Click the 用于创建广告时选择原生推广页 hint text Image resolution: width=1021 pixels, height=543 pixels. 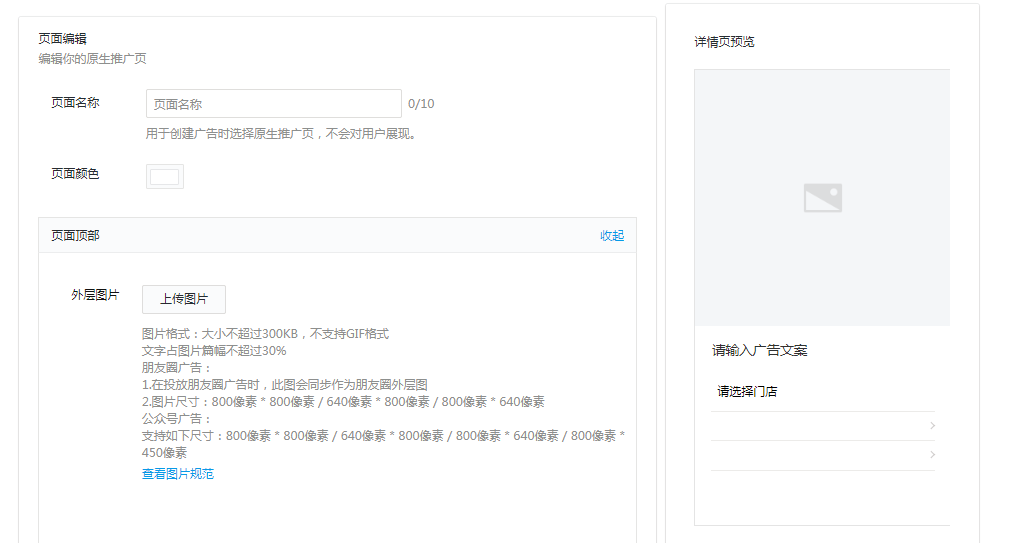point(281,134)
